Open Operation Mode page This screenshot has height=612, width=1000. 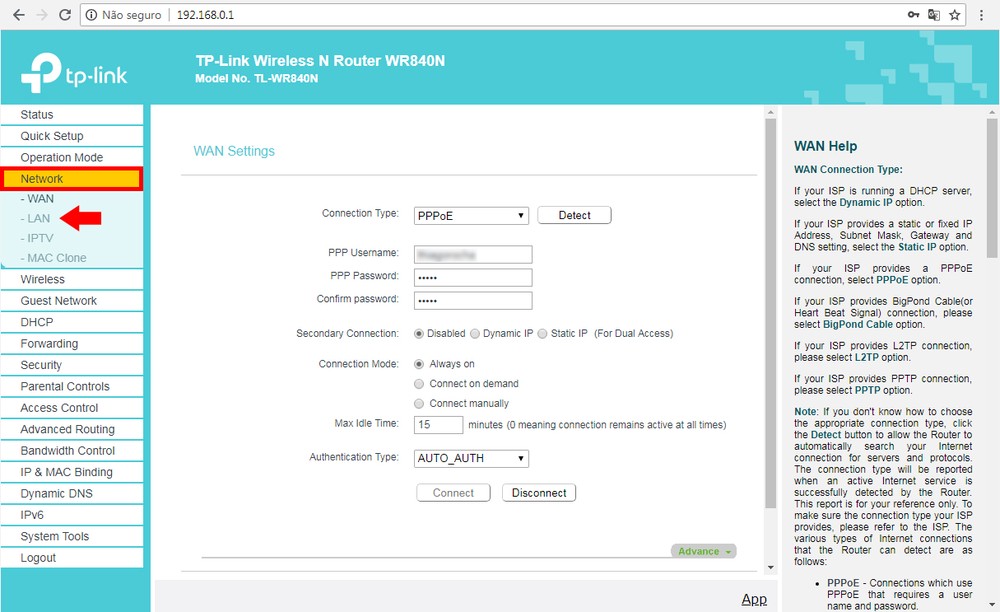(72, 157)
